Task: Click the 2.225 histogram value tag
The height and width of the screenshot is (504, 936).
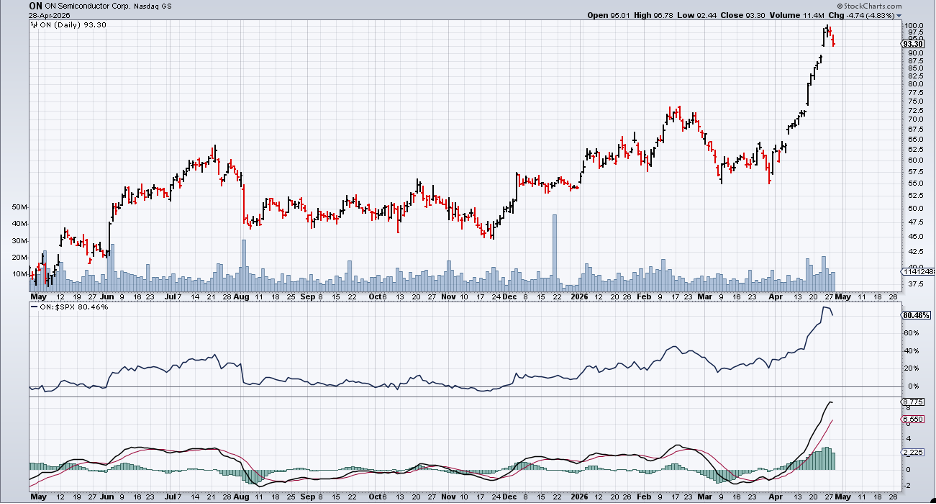Action: 912,453
